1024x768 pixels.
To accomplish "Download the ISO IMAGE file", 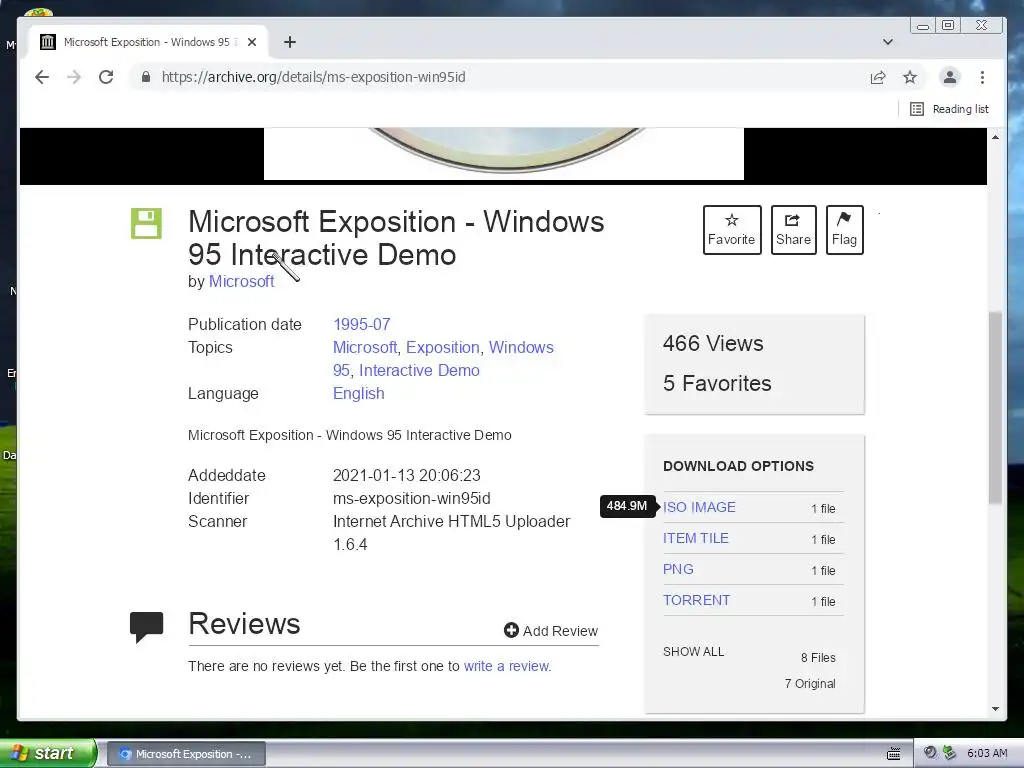I will (699, 507).
